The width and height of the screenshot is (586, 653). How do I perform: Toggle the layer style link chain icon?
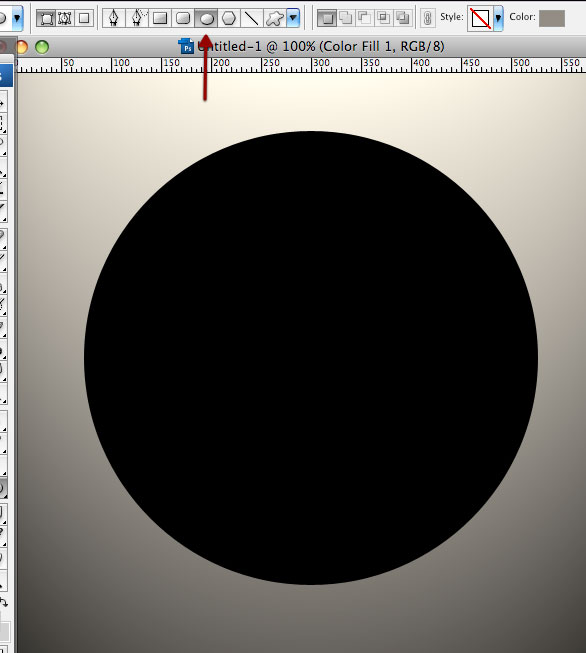tap(427, 18)
